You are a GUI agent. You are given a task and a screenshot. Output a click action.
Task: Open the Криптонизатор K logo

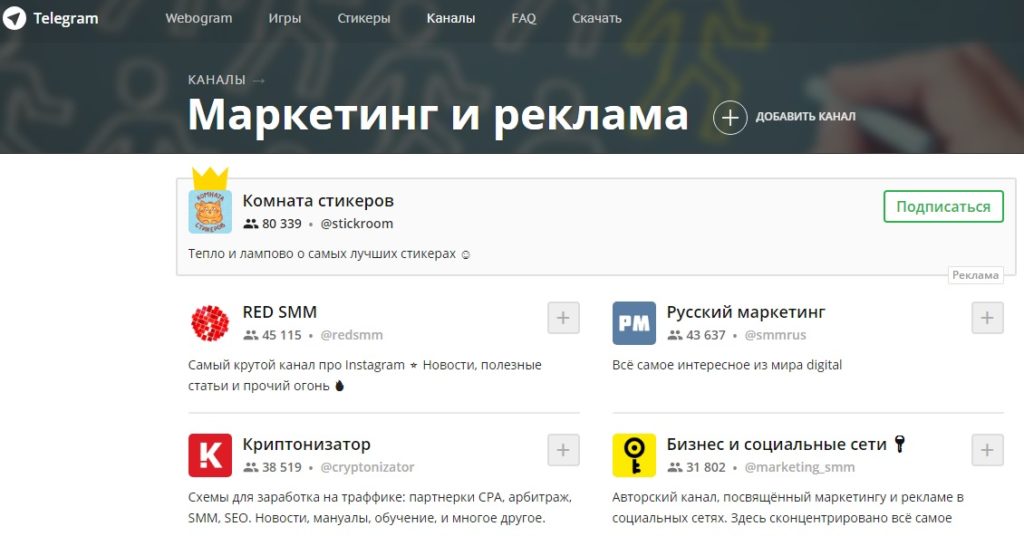pos(210,455)
